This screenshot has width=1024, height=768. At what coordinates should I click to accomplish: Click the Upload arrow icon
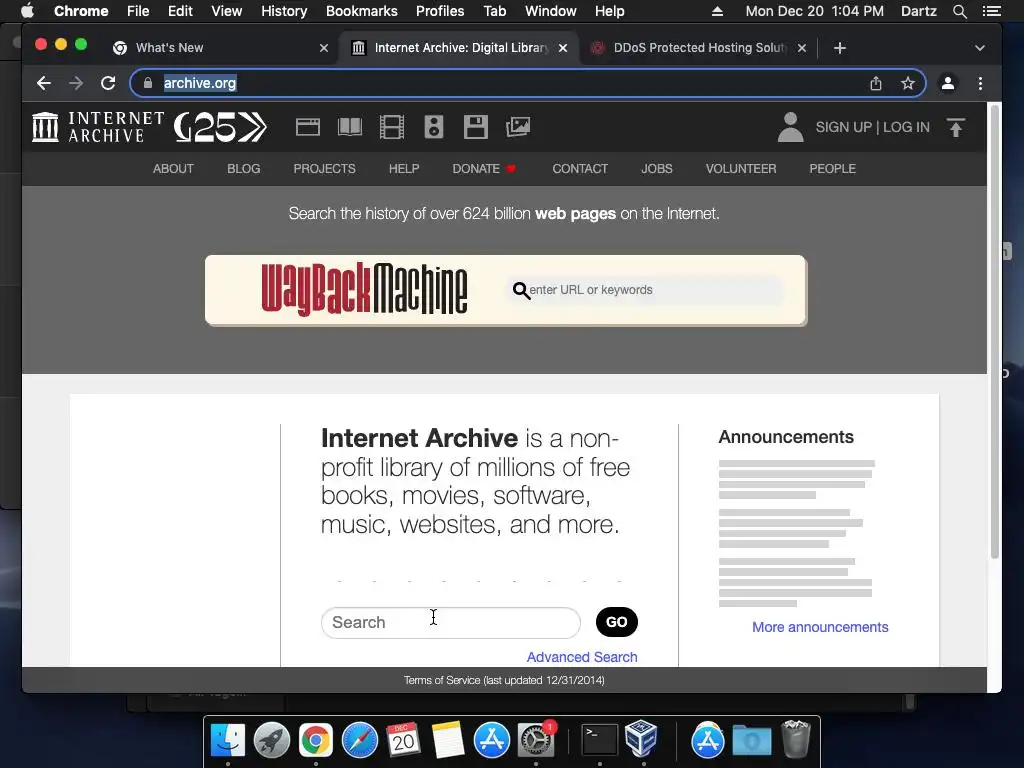pos(955,127)
